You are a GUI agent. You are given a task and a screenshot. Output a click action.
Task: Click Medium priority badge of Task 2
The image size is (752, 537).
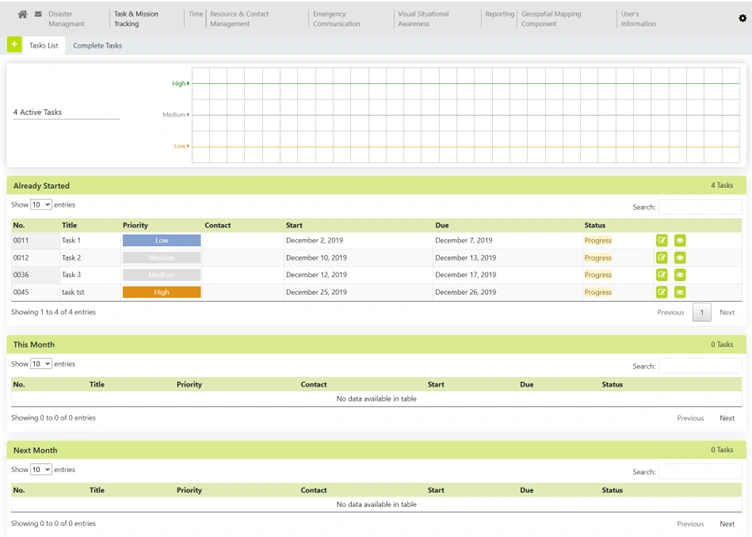tap(162, 257)
